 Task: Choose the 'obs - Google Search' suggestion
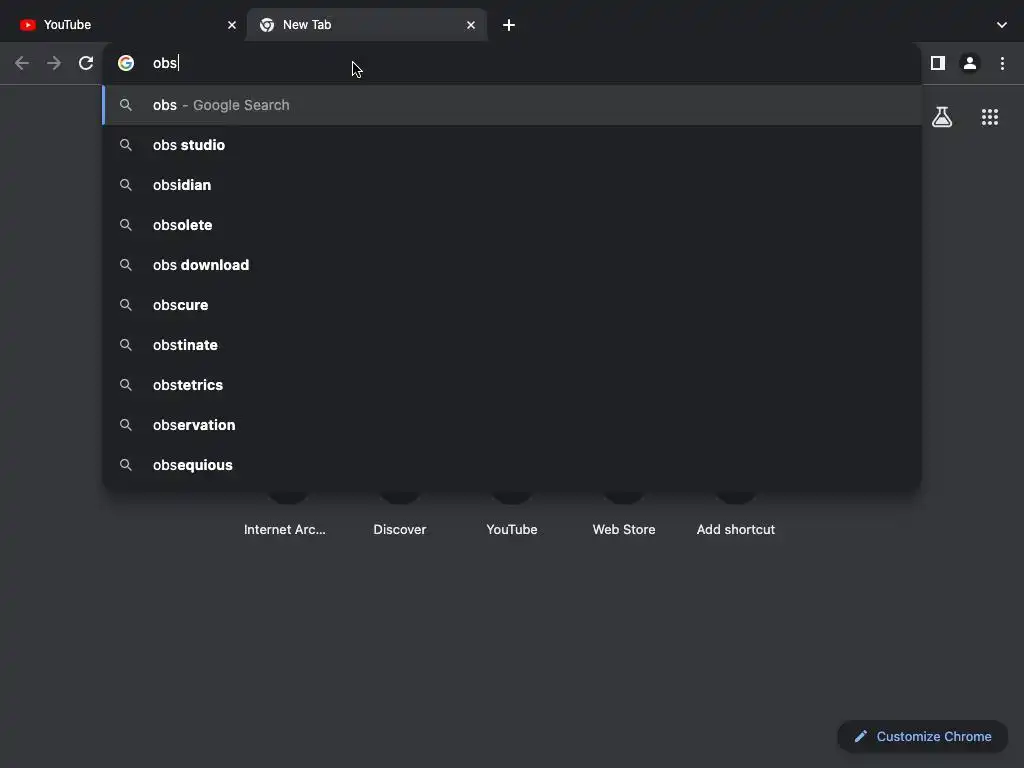[512, 105]
